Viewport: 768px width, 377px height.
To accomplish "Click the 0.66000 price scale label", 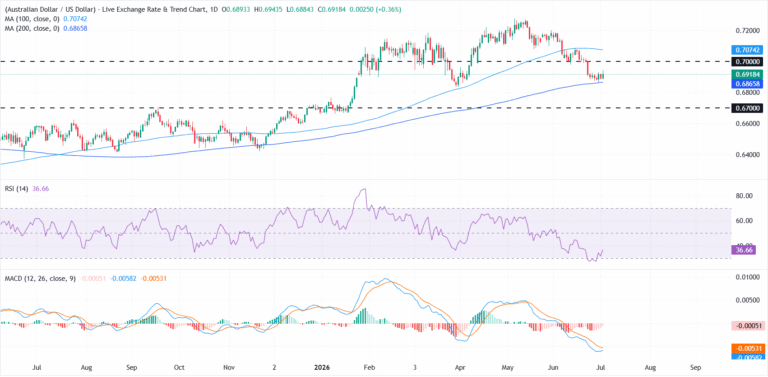I will [x=748, y=124].
